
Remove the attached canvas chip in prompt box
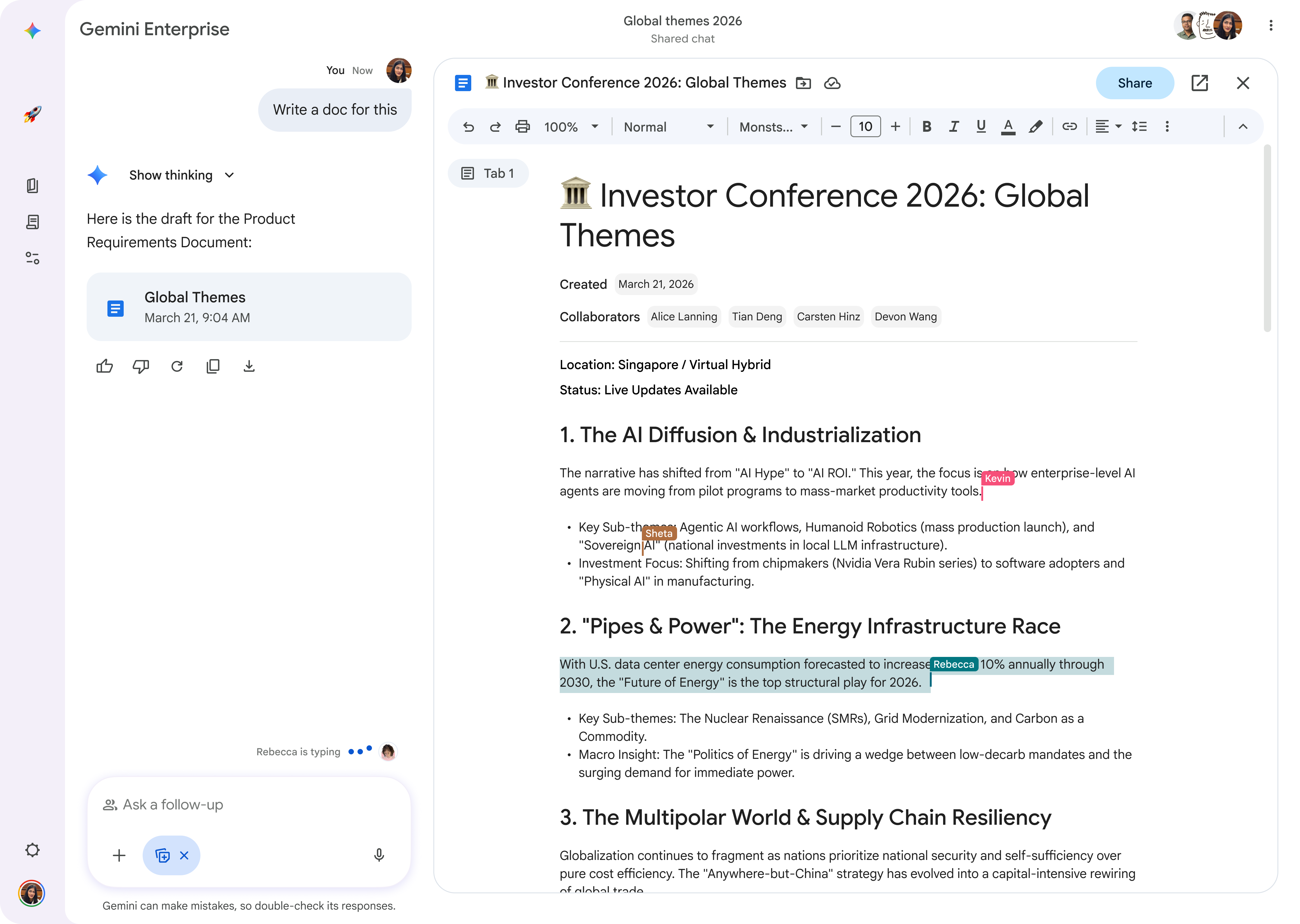click(x=184, y=856)
